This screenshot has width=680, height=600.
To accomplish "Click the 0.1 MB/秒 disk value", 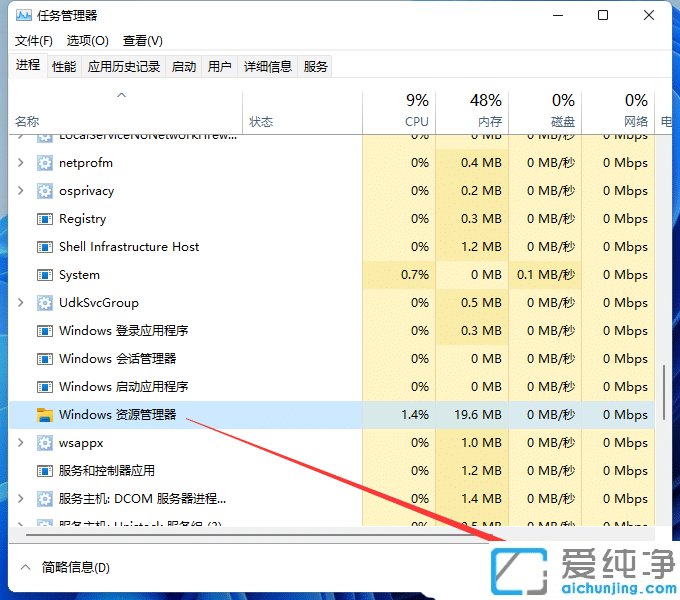I will click(546, 275).
